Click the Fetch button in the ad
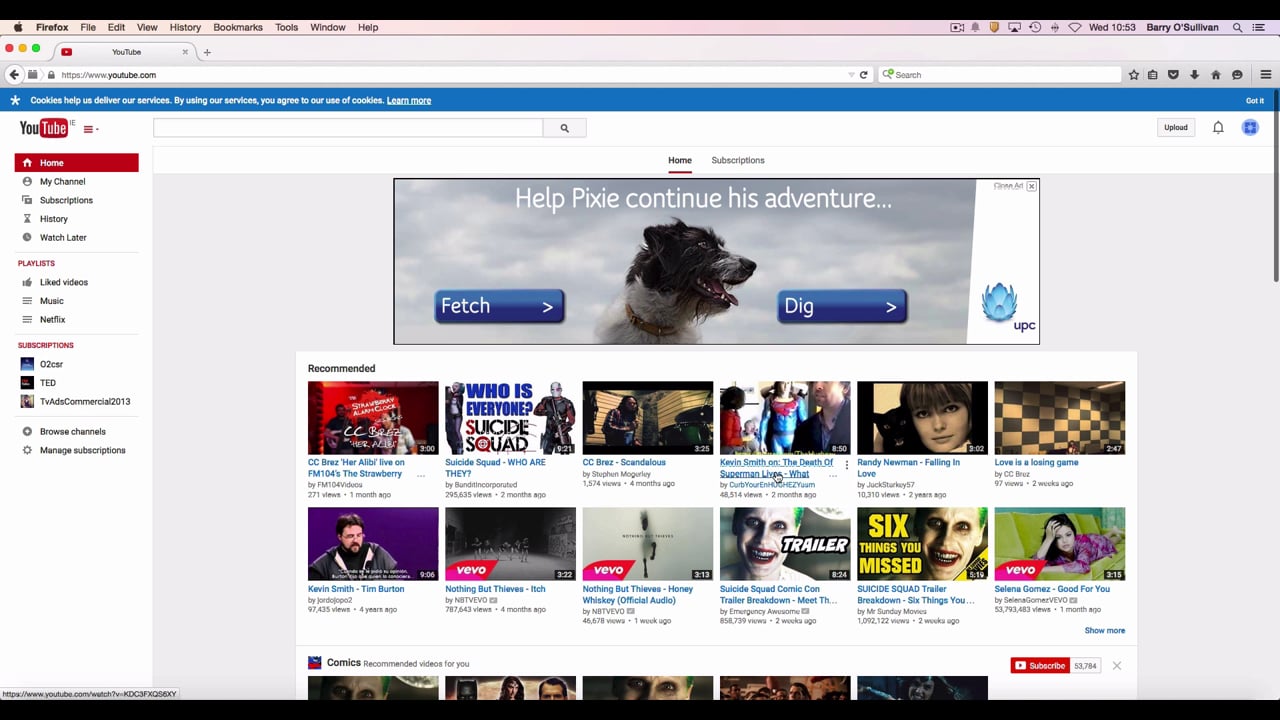Screen dimensions: 1280x720 point(499,306)
